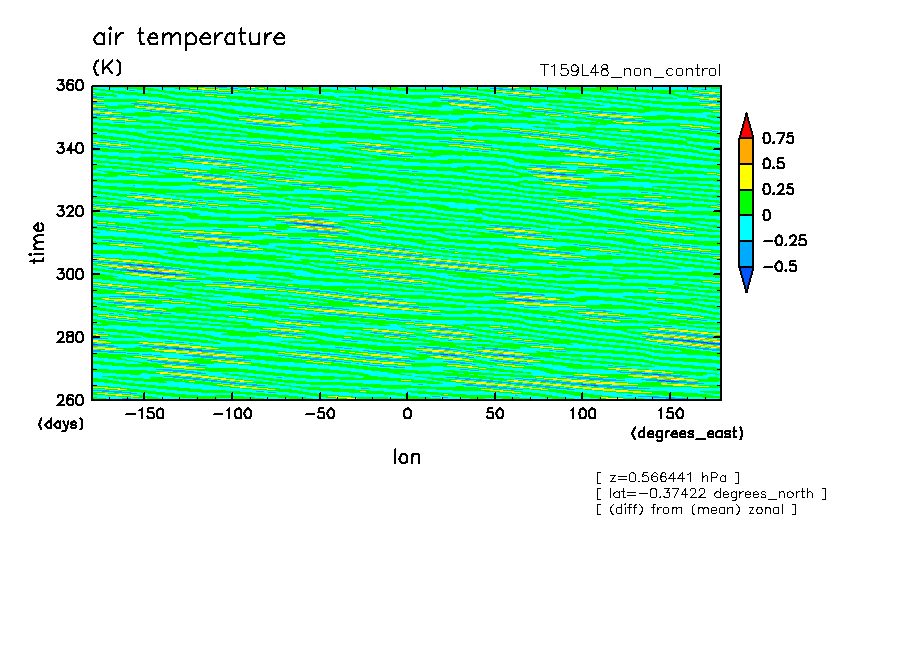Viewport: 904px width, 654px height.
Task: Click the 360 tick on time axis
Action: (x=71, y=86)
